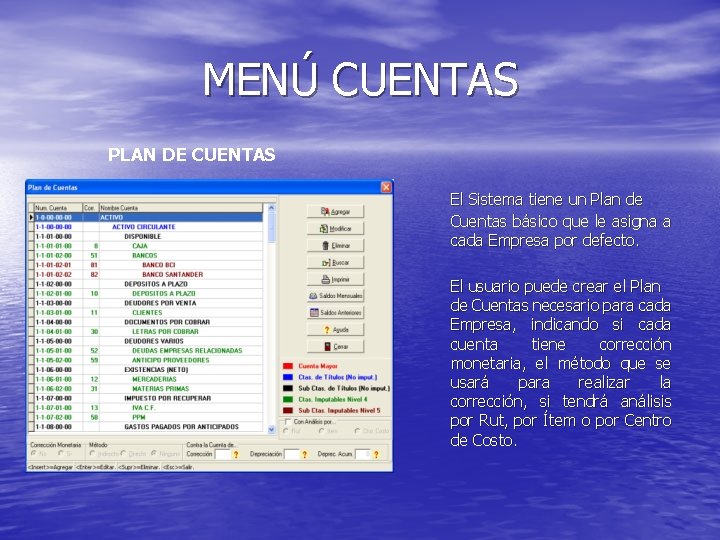
Task: Open Saldos Anteriores
Action: coord(335,313)
